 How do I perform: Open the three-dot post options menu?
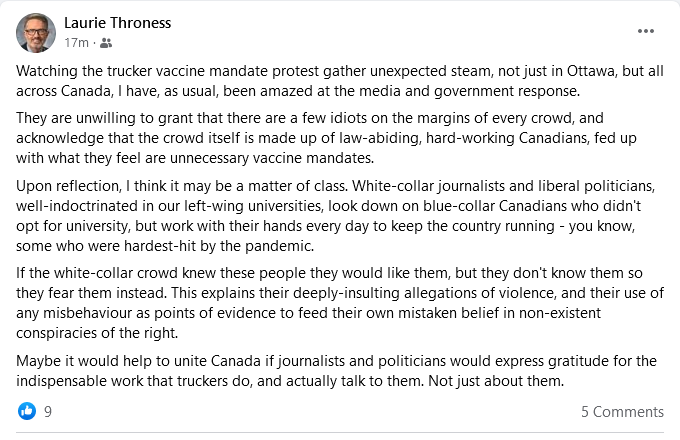tap(646, 31)
